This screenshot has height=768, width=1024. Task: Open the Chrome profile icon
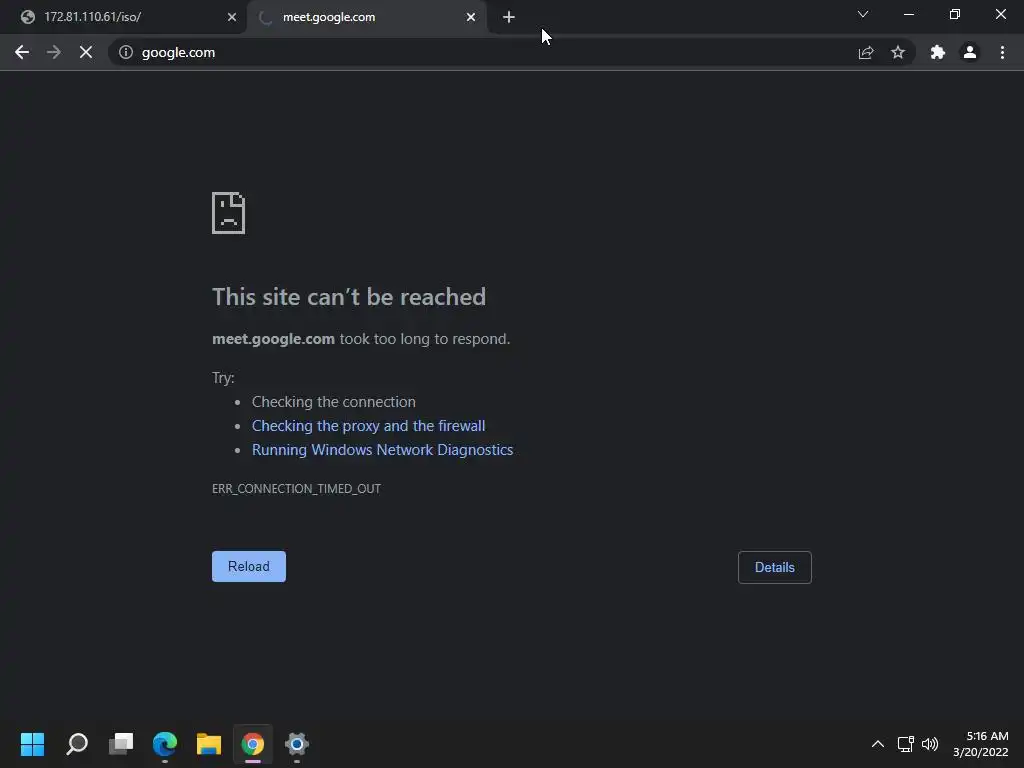(970, 52)
